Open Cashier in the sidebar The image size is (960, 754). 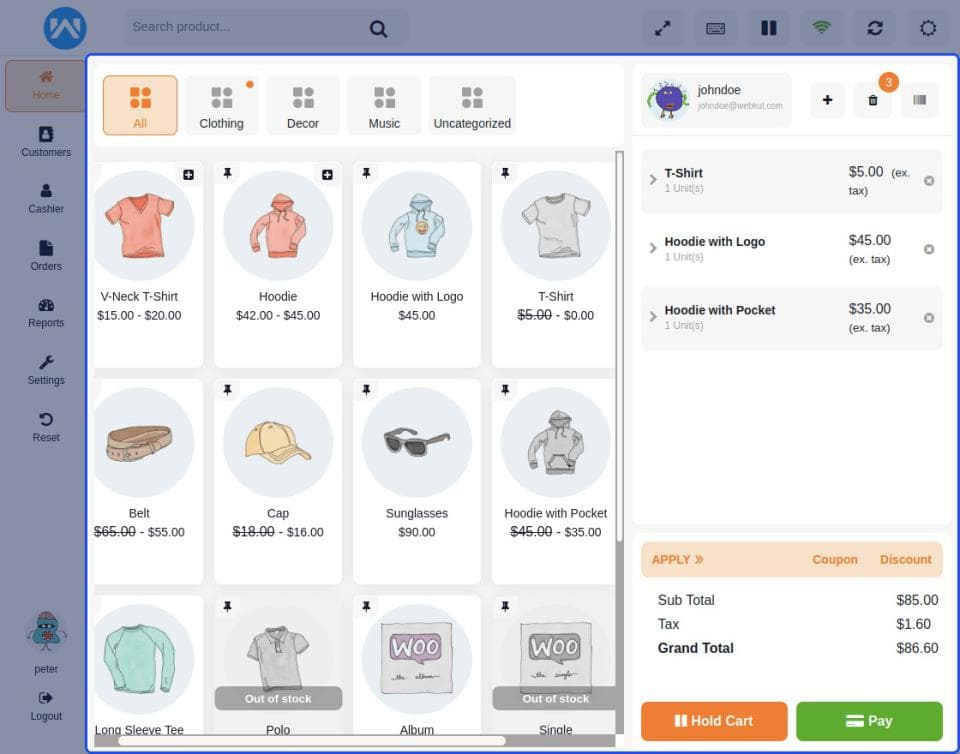[x=46, y=199]
